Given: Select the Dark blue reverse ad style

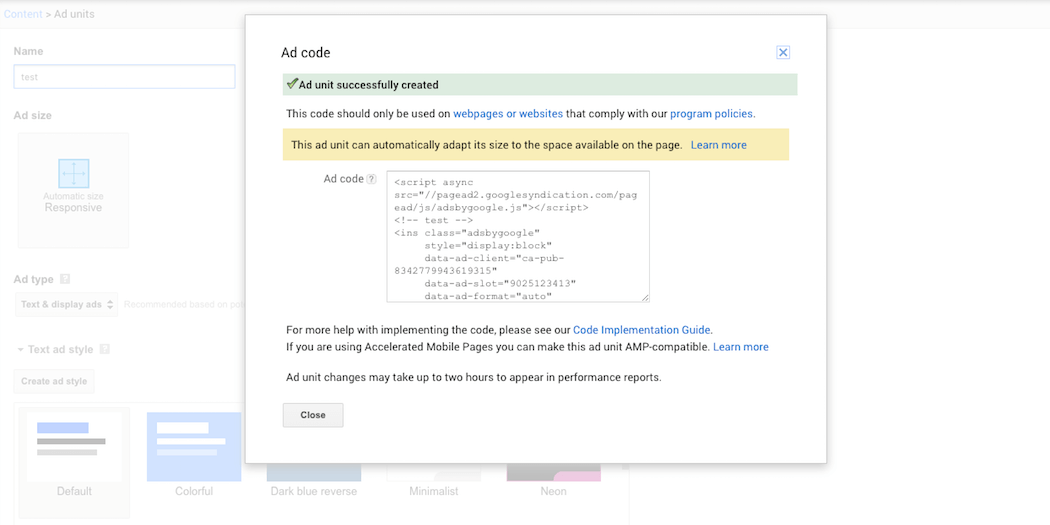Looking at the screenshot, I should [314, 479].
